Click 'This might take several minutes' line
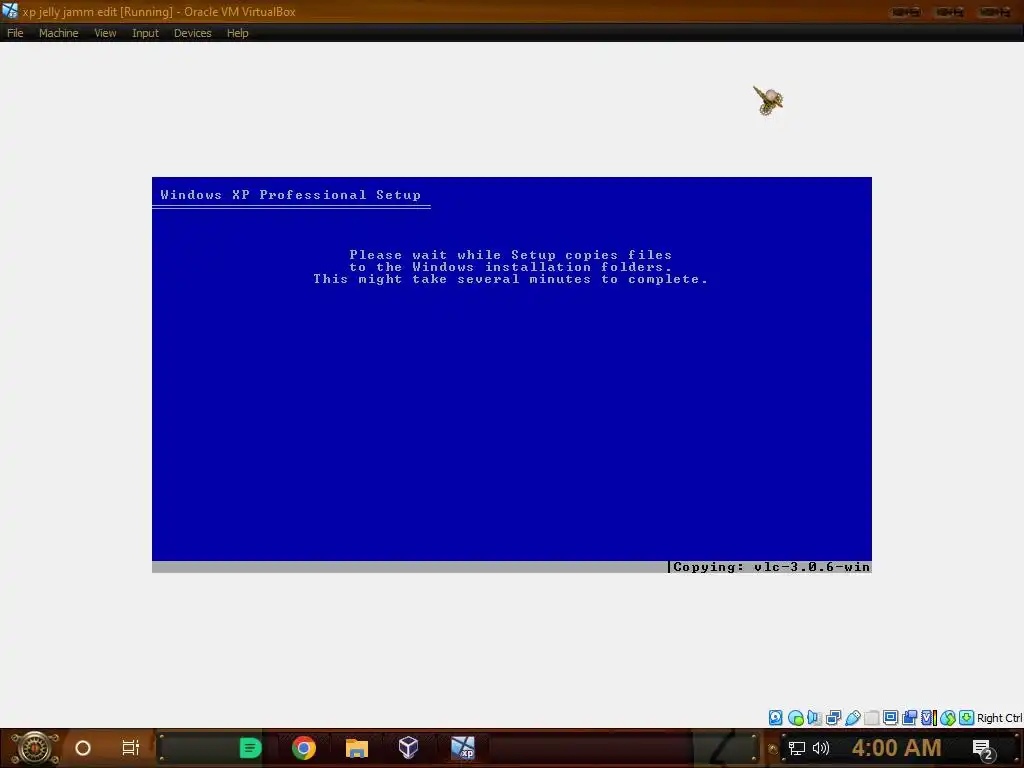The image size is (1024, 768). click(x=511, y=279)
